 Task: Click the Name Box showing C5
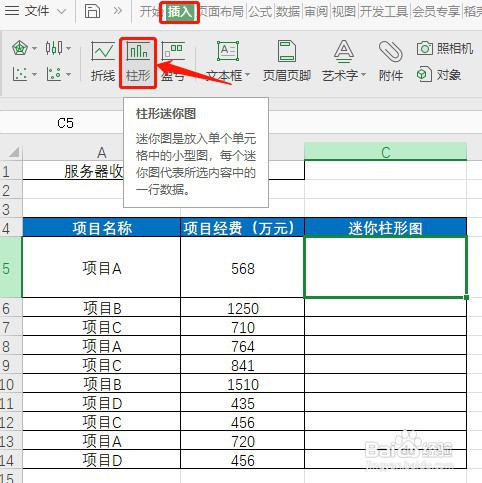point(65,123)
